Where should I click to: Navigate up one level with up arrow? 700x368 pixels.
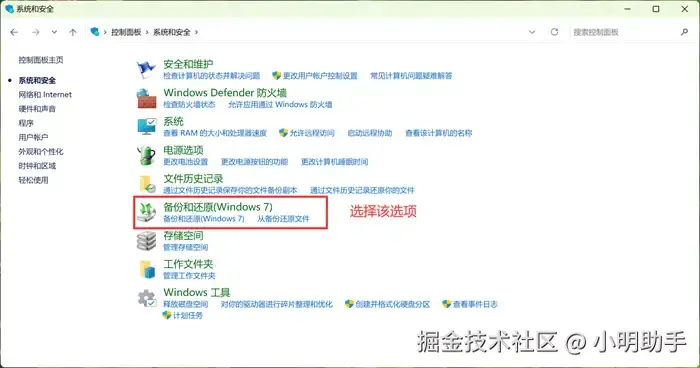pos(73,32)
